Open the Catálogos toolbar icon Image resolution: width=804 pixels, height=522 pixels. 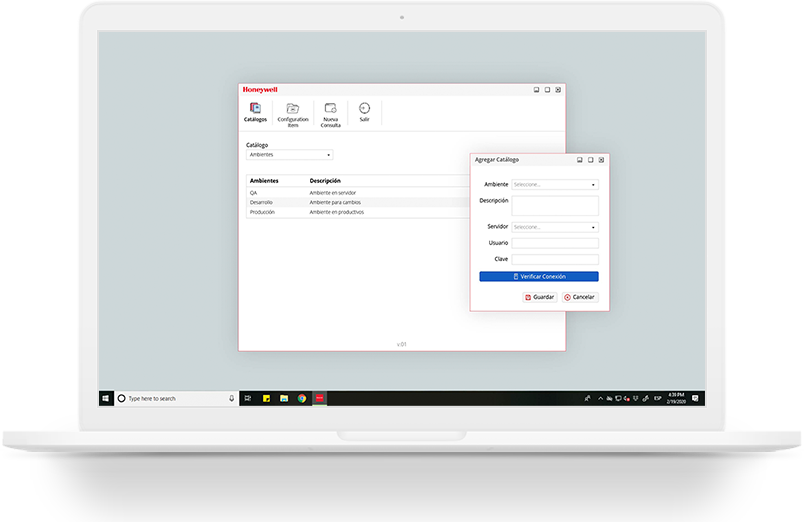[x=255, y=110]
